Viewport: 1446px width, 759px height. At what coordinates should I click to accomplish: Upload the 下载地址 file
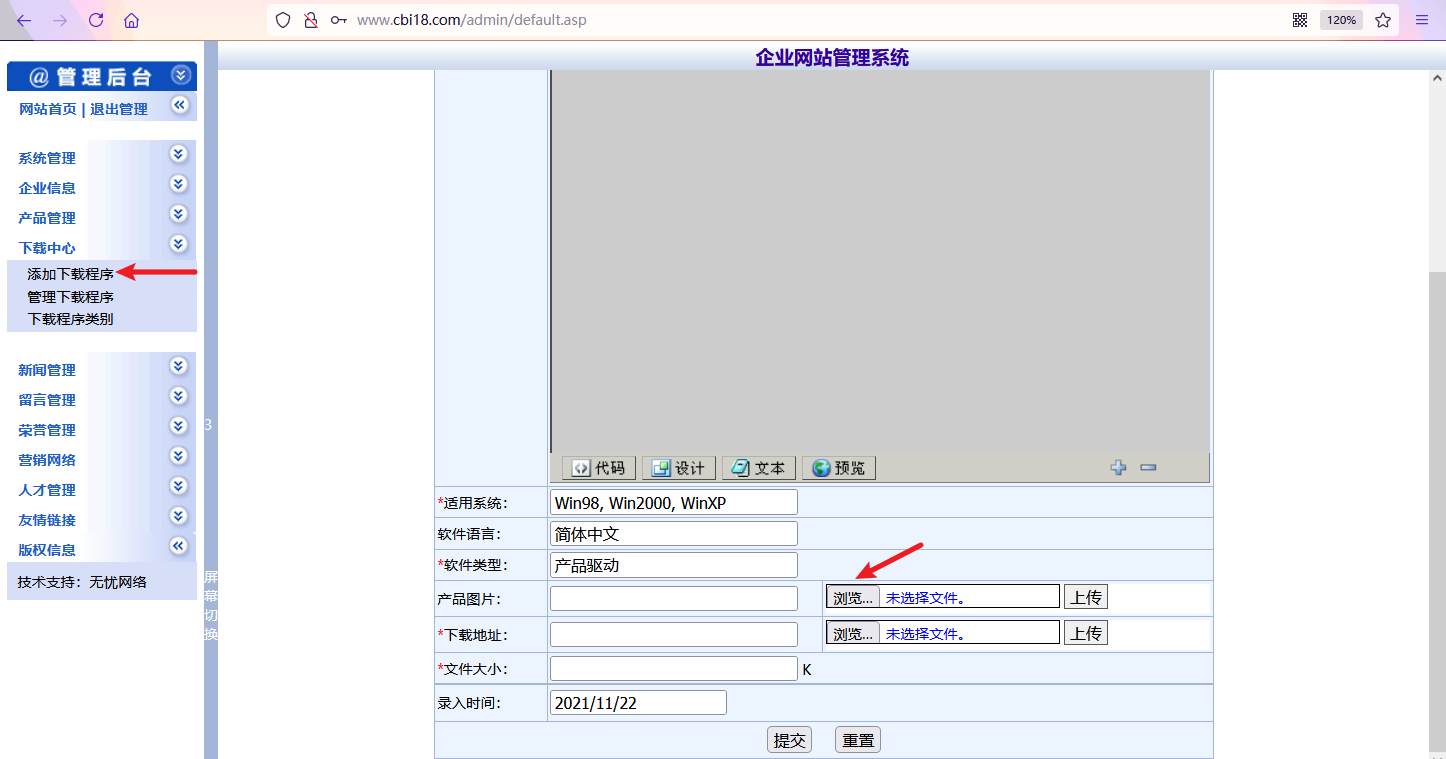point(1086,633)
